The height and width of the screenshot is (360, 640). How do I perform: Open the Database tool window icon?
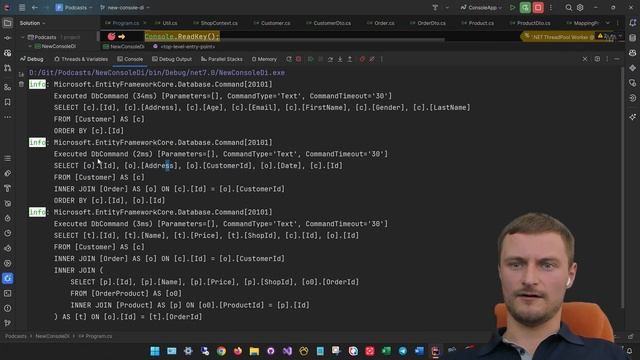633,38
